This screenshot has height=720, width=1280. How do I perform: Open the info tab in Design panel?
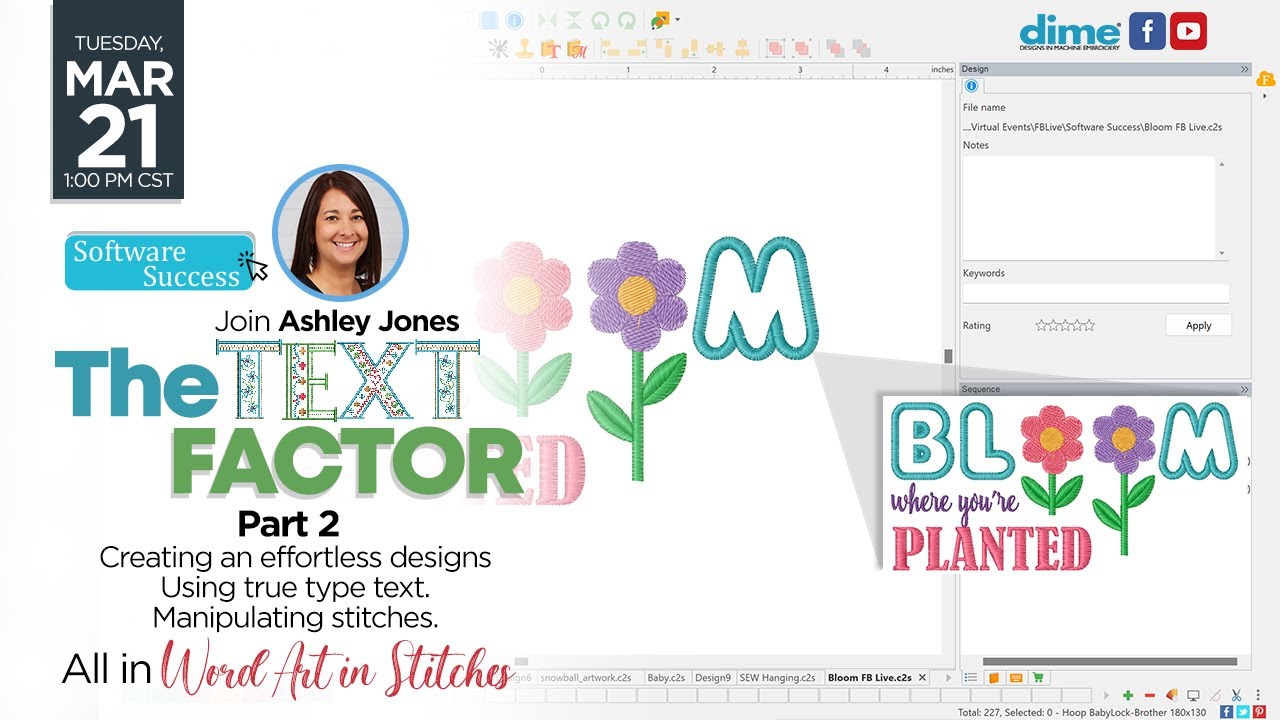[x=970, y=86]
